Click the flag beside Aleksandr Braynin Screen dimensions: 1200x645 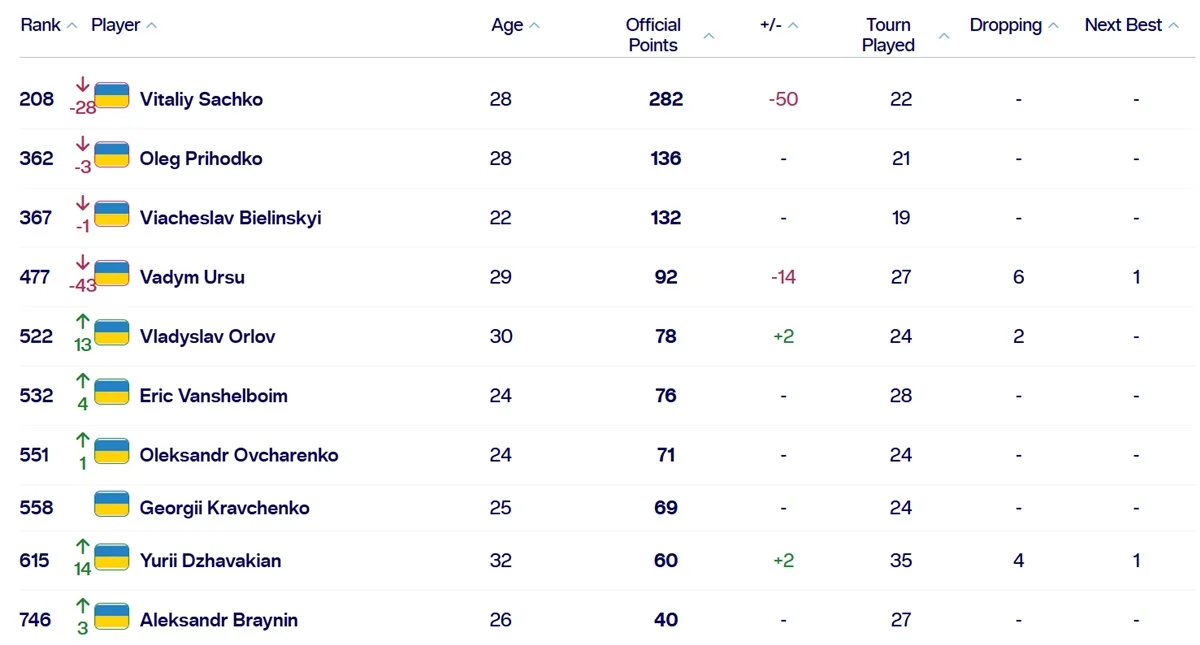click(112, 617)
